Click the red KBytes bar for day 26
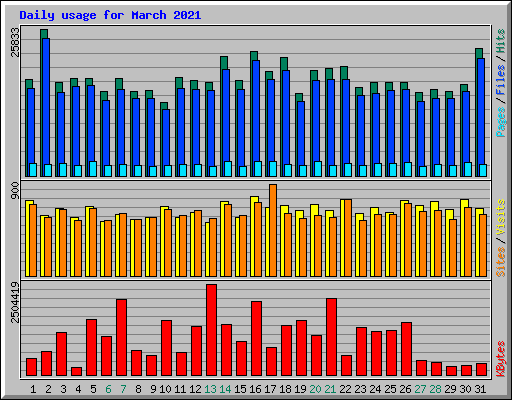The image size is (512, 400). 406,349
